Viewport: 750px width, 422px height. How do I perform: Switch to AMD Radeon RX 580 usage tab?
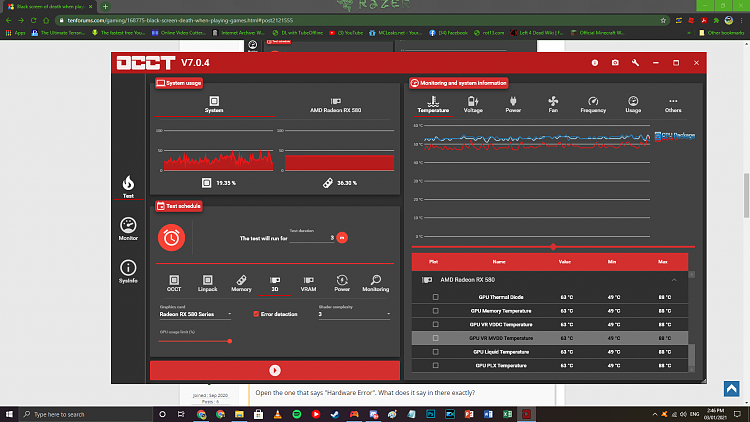click(336, 104)
